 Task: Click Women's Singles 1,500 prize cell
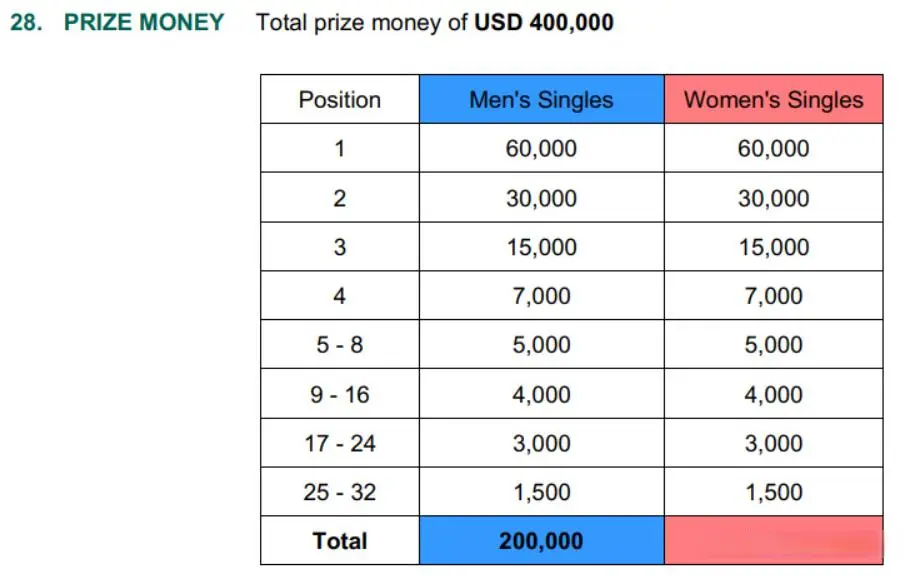coord(773,492)
